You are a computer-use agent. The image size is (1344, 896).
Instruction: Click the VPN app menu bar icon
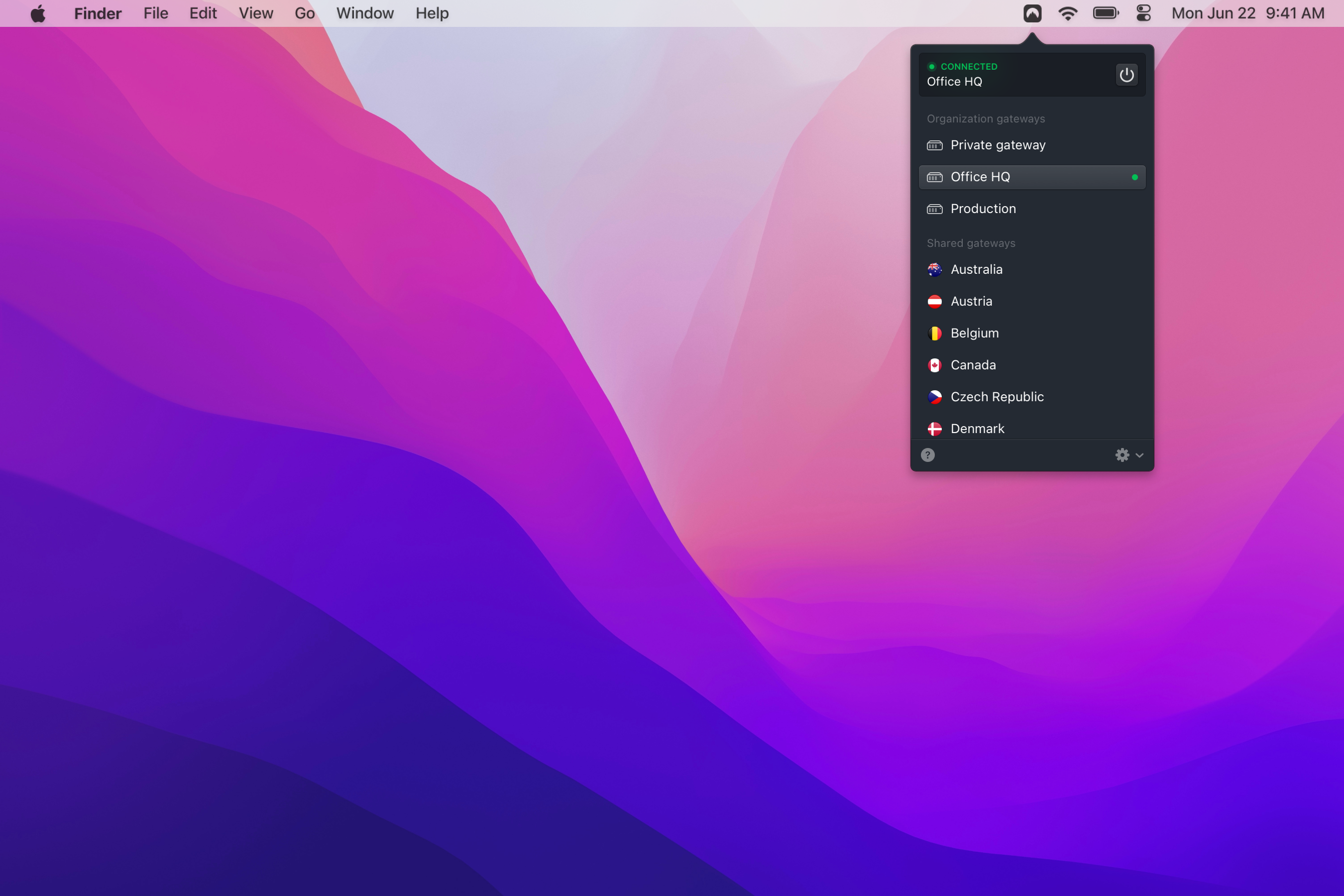pos(1032,13)
